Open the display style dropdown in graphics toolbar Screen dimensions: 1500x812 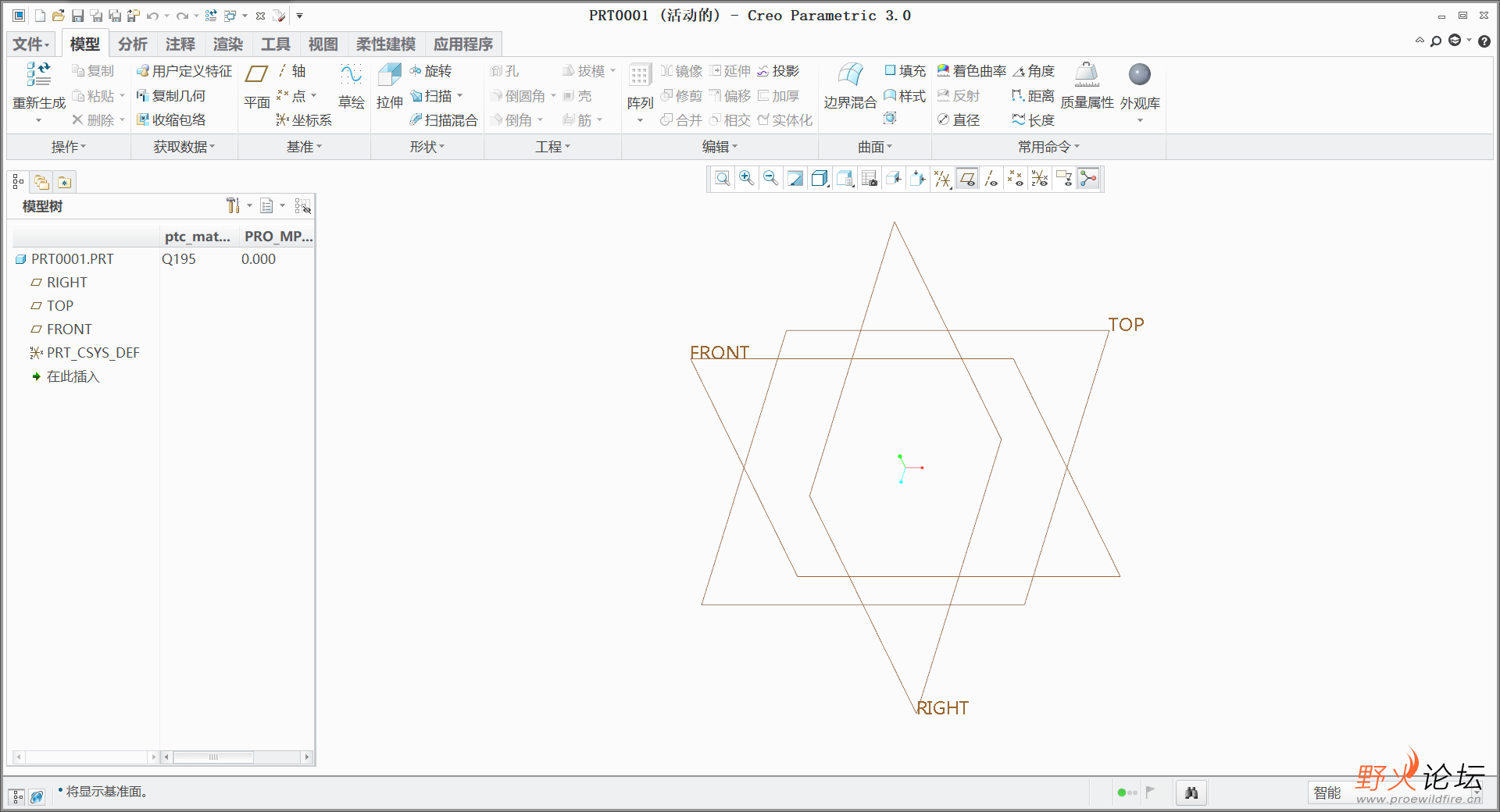coord(820,179)
